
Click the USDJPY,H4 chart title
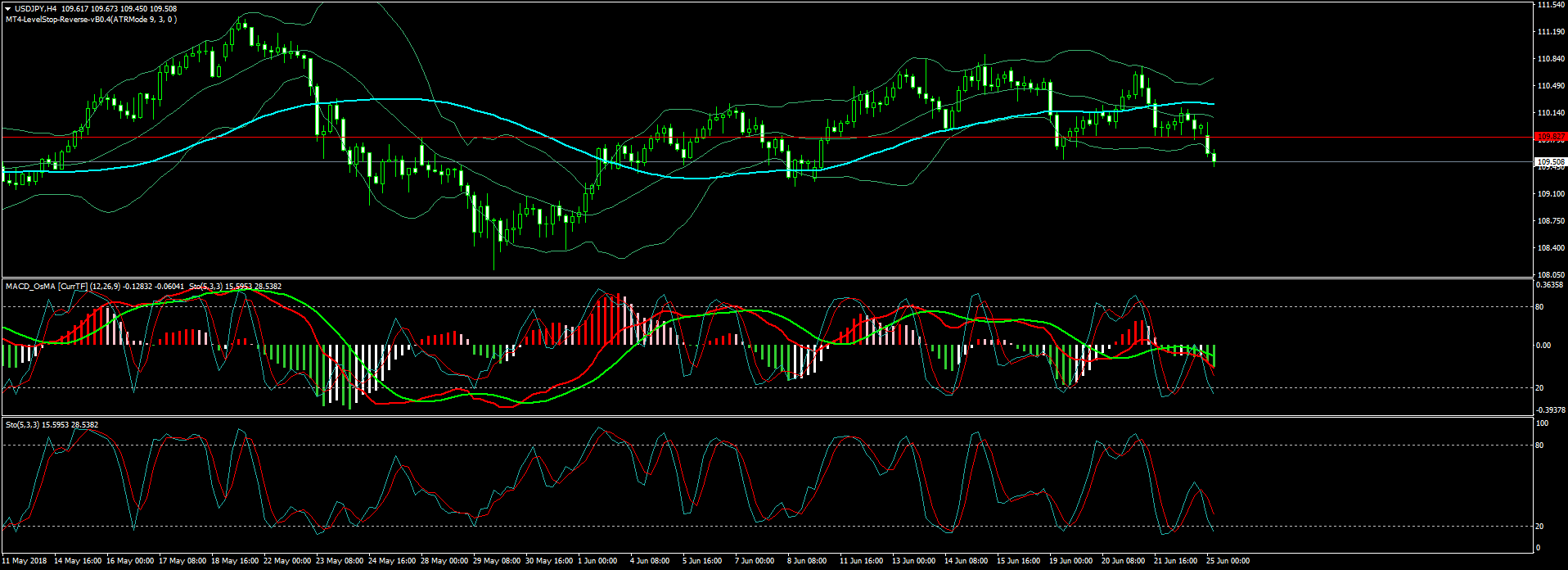pyautogui.click(x=35, y=9)
